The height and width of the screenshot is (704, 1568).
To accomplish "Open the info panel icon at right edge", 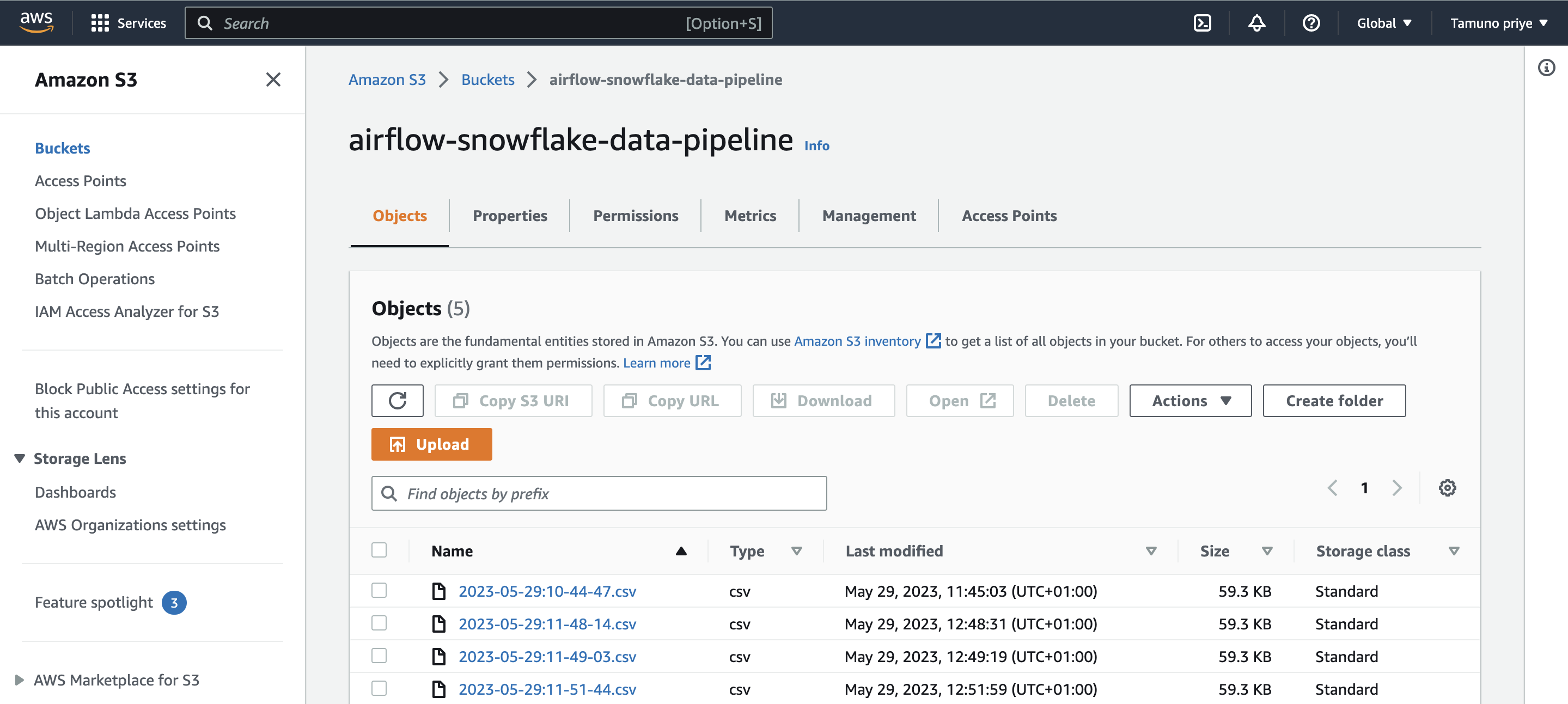I will click(1546, 68).
